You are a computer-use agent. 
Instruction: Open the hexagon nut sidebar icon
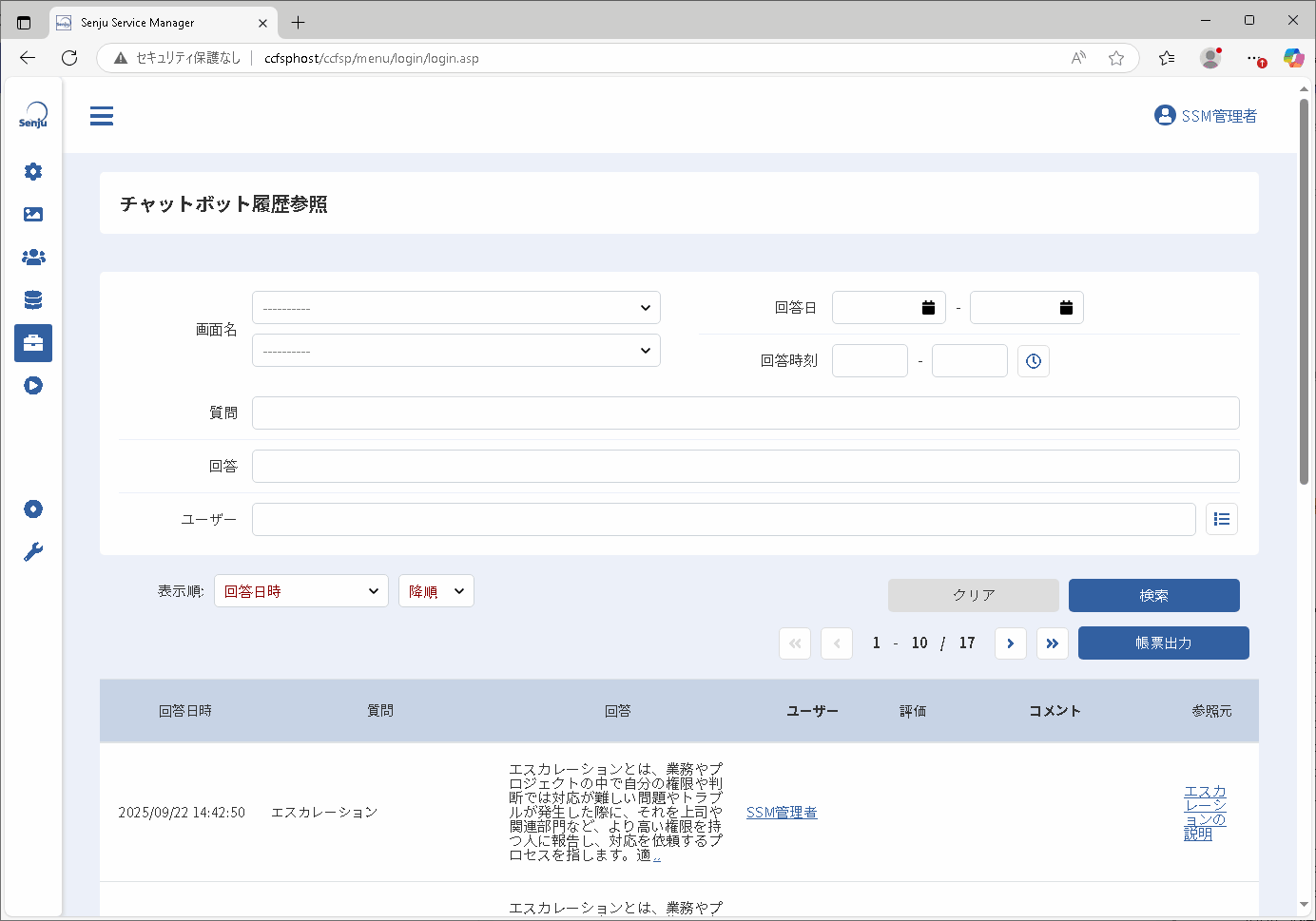tap(33, 509)
